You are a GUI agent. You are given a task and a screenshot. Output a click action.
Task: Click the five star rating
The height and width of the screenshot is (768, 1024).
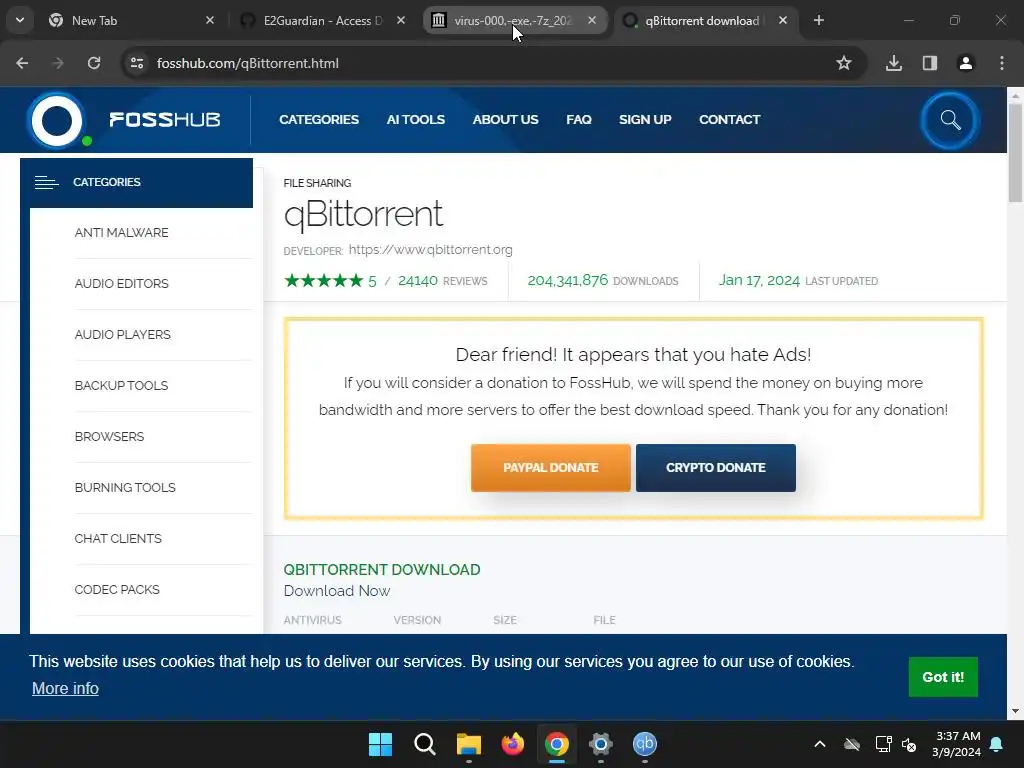(323, 281)
